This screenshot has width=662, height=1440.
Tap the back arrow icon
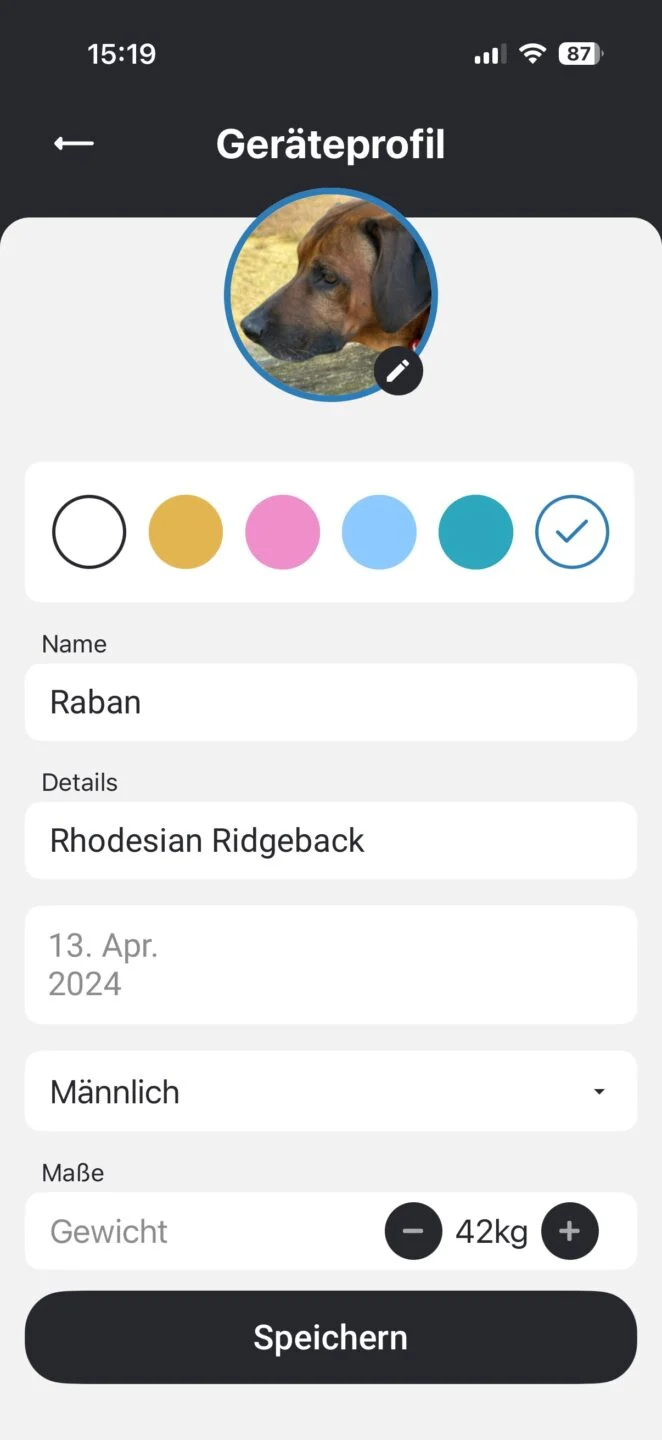click(x=73, y=143)
